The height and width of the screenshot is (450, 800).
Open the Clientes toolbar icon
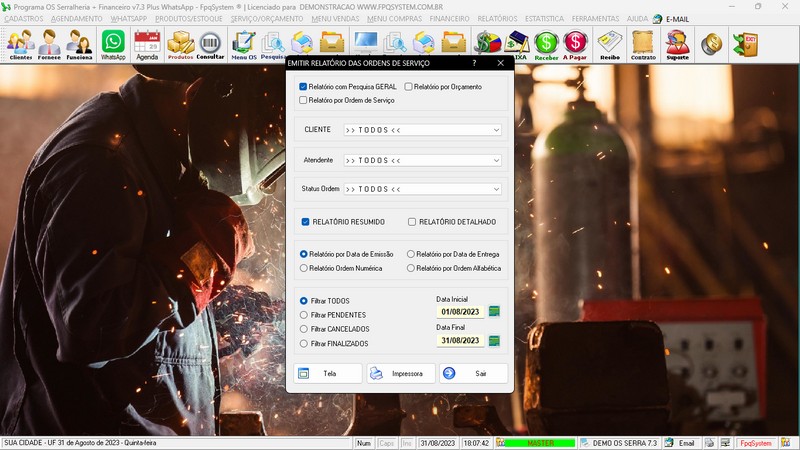coord(20,44)
